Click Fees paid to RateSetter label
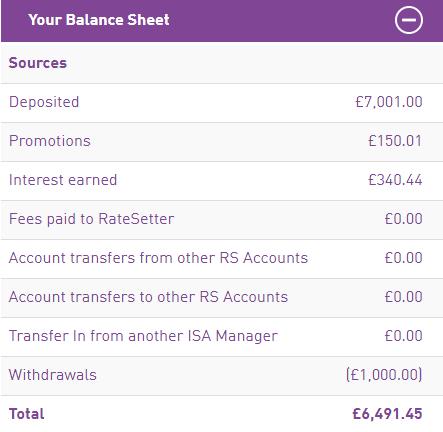 coord(92,219)
